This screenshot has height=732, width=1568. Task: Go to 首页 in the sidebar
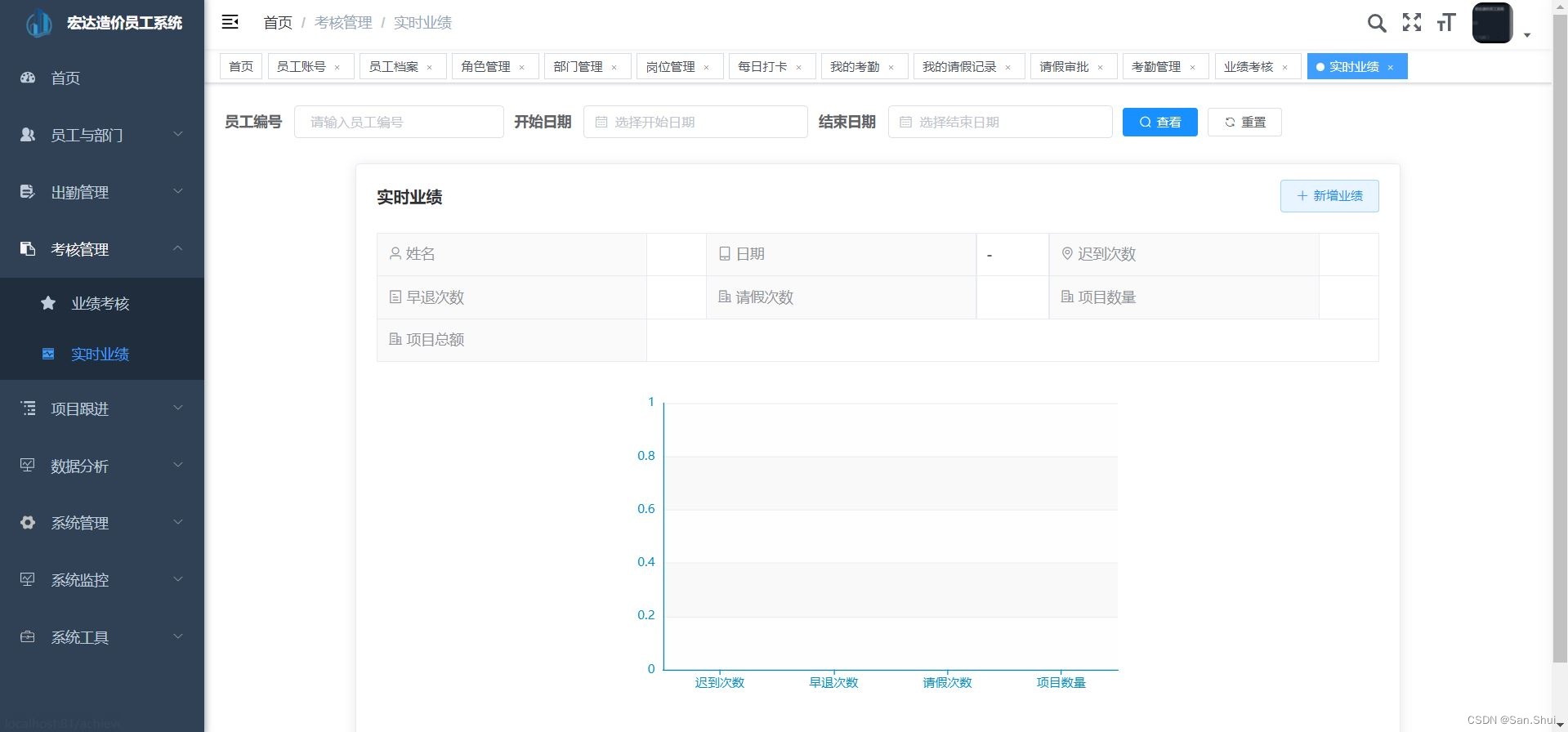pos(101,78)
